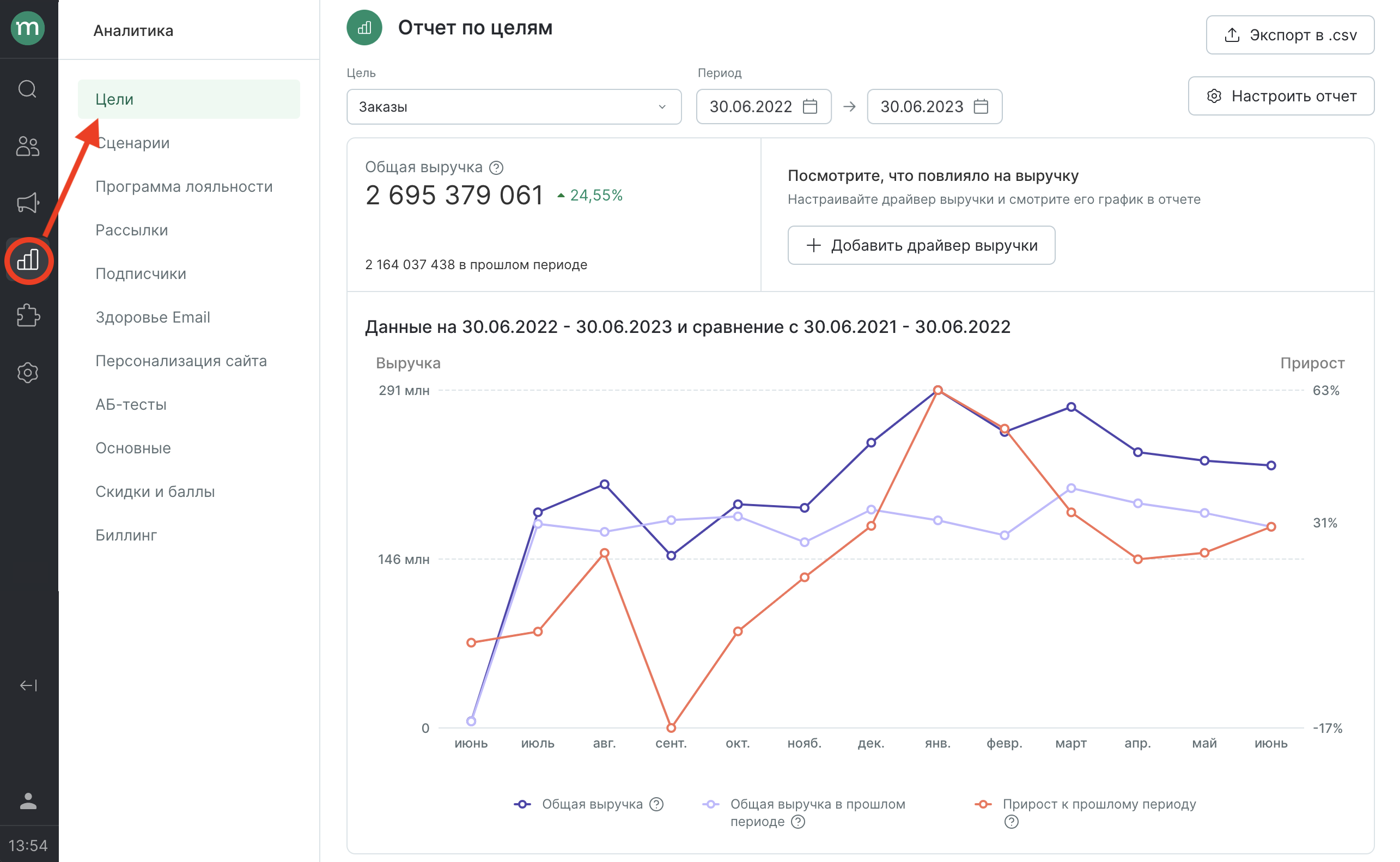This screenshot has height=862, width=1400.
Task: Click the февр. month label on axis
Action: 1004,743
